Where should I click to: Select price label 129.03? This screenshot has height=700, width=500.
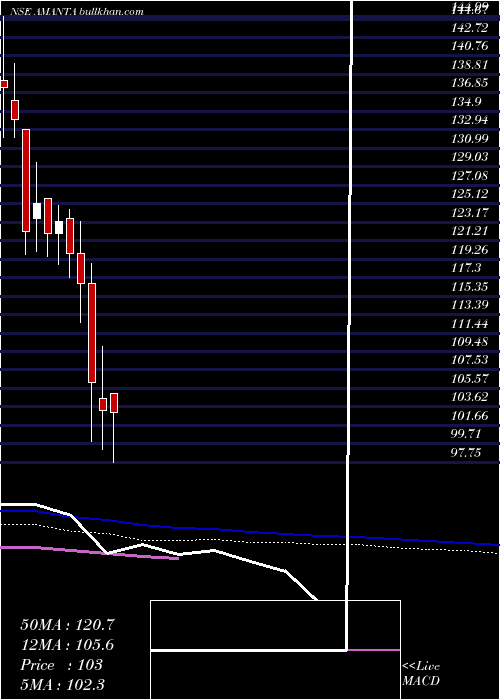[x=470, y=157]
